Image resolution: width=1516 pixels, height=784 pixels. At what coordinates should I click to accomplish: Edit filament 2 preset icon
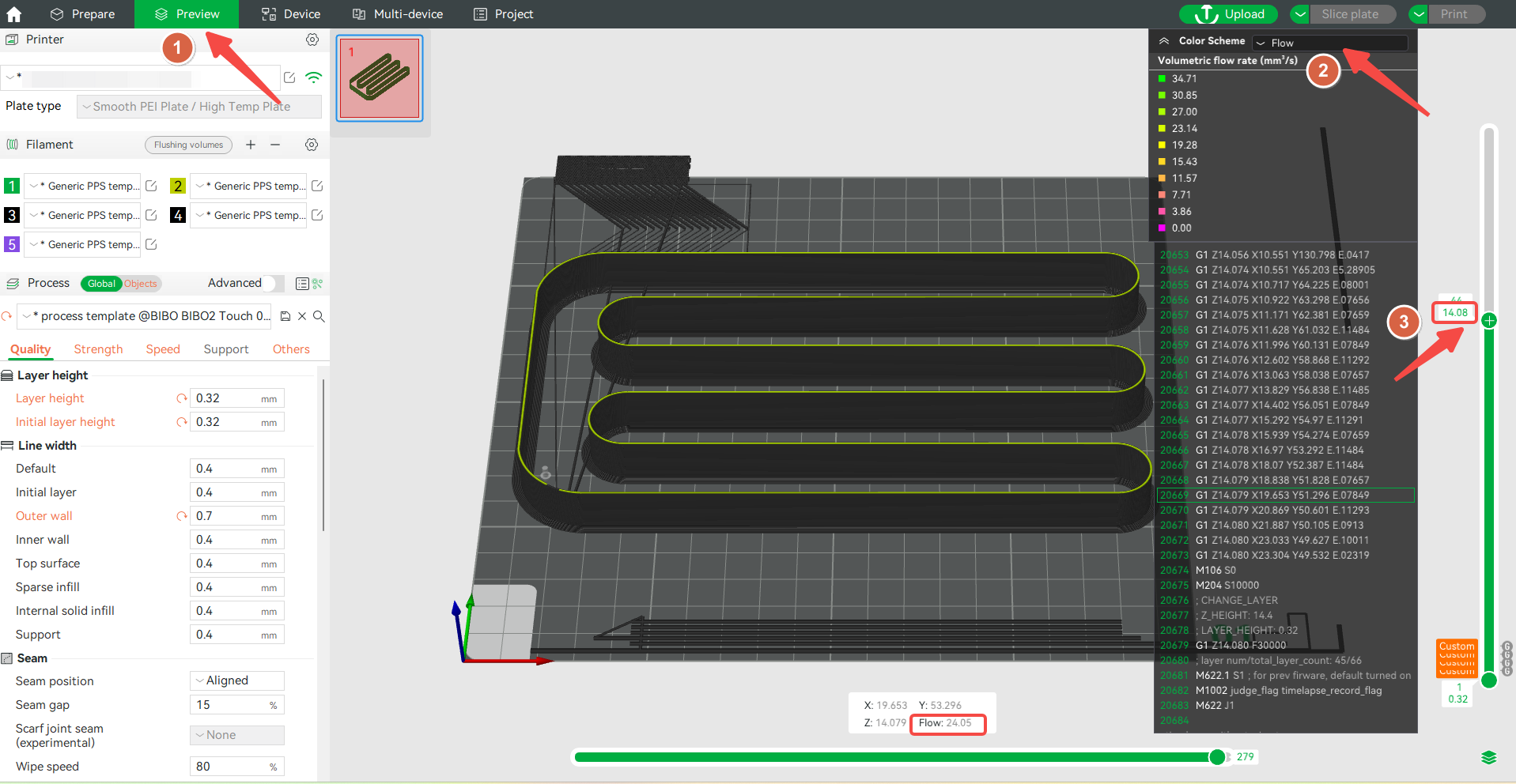[x=317, y=186]
